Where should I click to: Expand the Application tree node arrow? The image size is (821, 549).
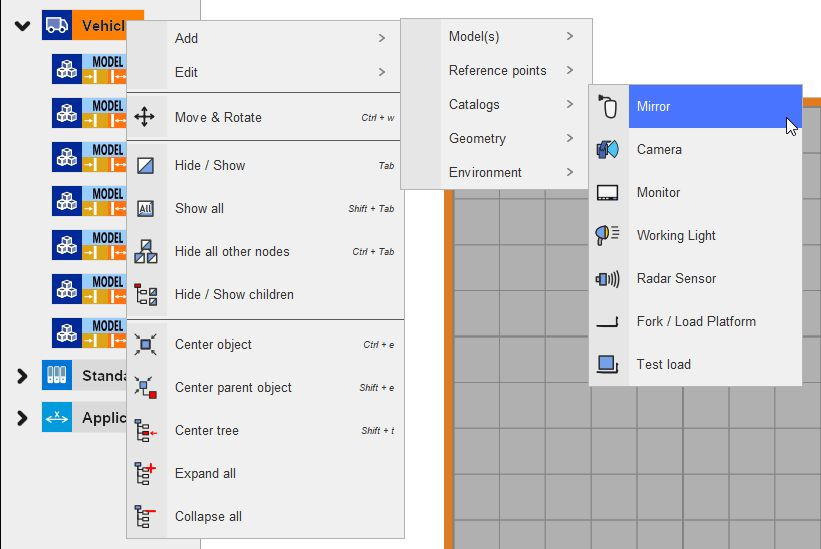(x=22, y=418)
